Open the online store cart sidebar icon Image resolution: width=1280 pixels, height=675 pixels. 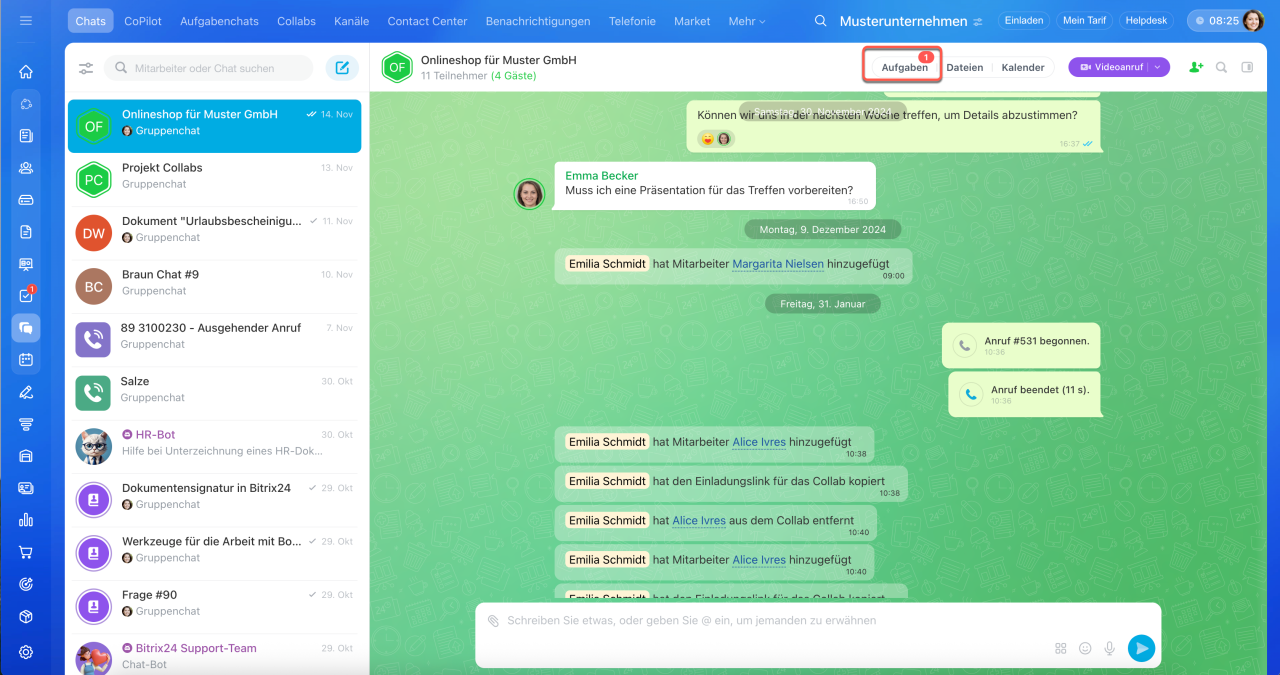[x=26, y=552]
